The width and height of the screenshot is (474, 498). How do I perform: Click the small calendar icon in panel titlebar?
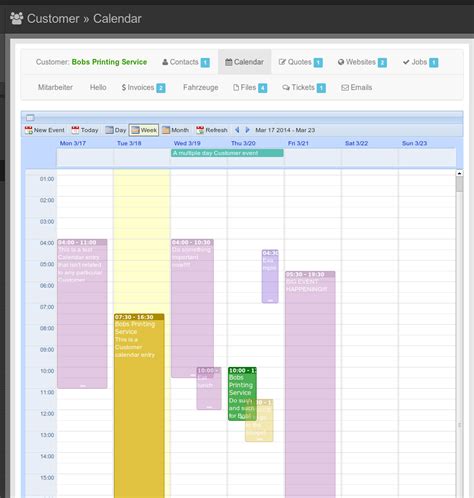[30, 118]
